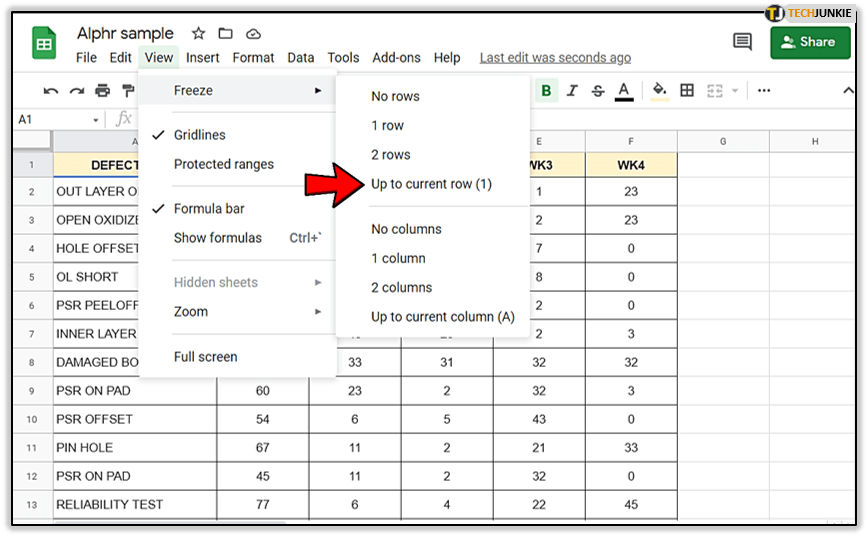The width and height of the screenshot is (868, 537).
Task: Apply strikethrough formatting
Action: tap(598, 91)
